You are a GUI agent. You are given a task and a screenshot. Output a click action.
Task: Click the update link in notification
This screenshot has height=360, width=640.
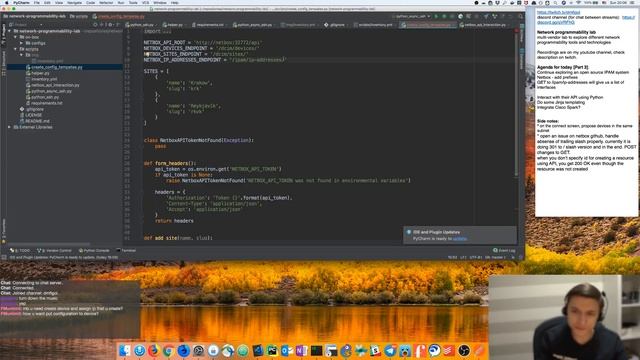[460, 238]
